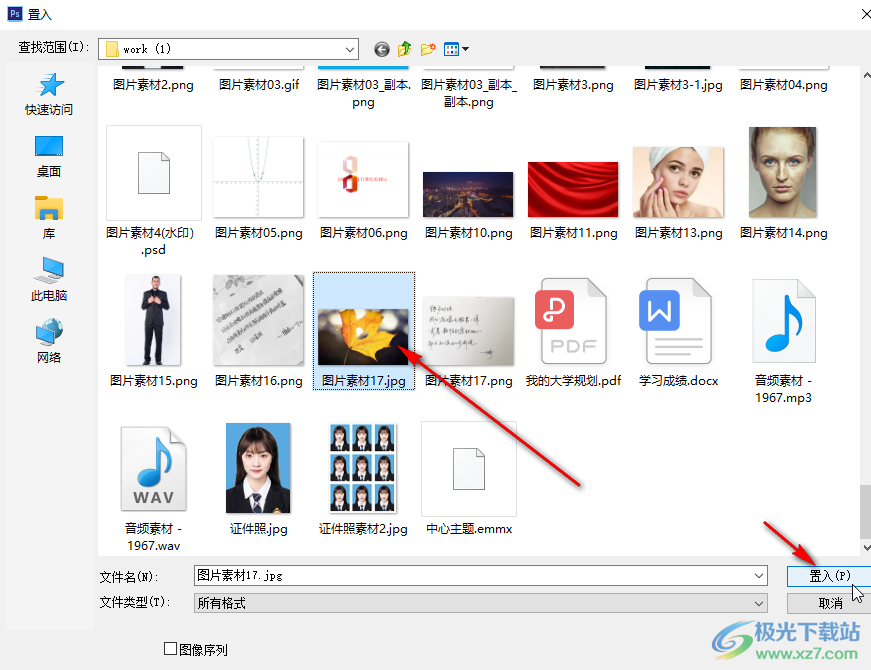Viewport: 871px width, 670px height.
Task: Open the Libraries (库) location
Action: (49, 218)
